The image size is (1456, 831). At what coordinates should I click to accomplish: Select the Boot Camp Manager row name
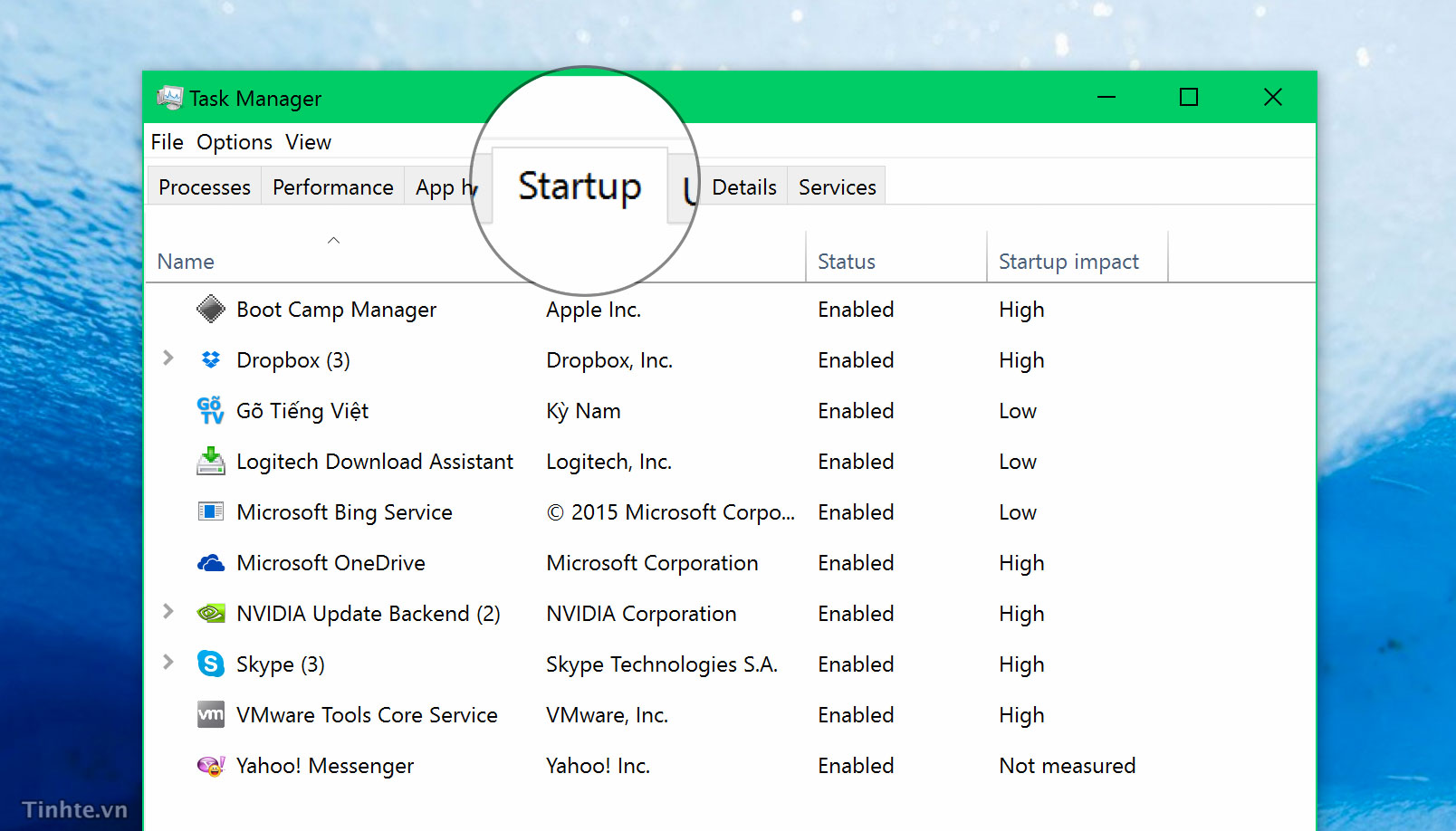(x=336, y=310)
